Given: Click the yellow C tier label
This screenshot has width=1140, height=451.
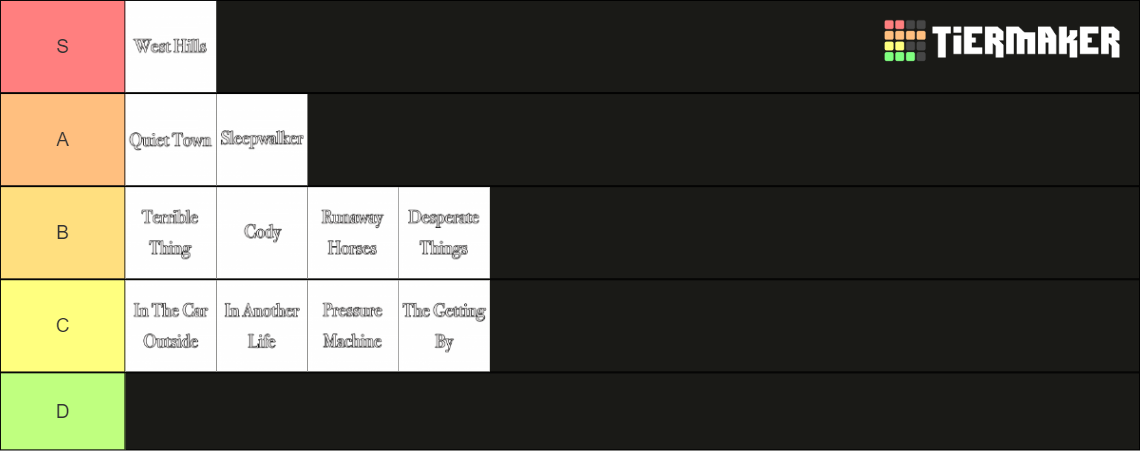Looking at the screenshot, I should coord(63,326).
